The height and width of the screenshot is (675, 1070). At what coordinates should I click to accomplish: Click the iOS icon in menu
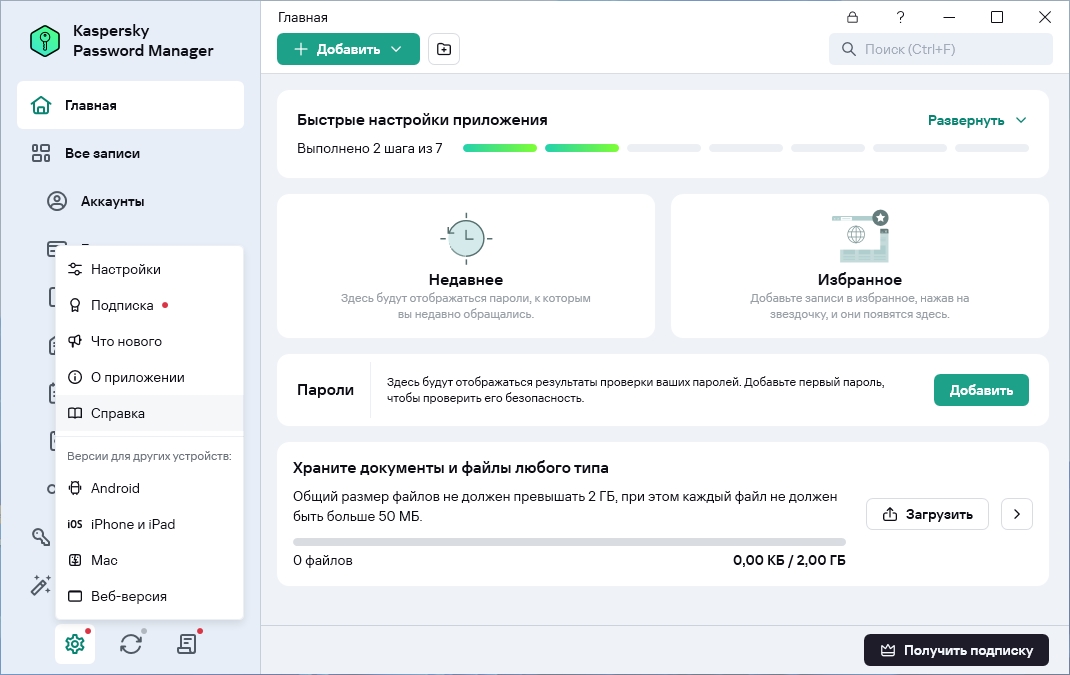pos(75,524)
